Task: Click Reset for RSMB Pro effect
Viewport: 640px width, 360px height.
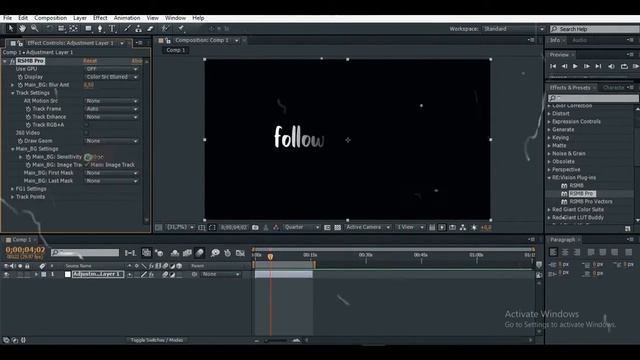Action: [90, 61]
